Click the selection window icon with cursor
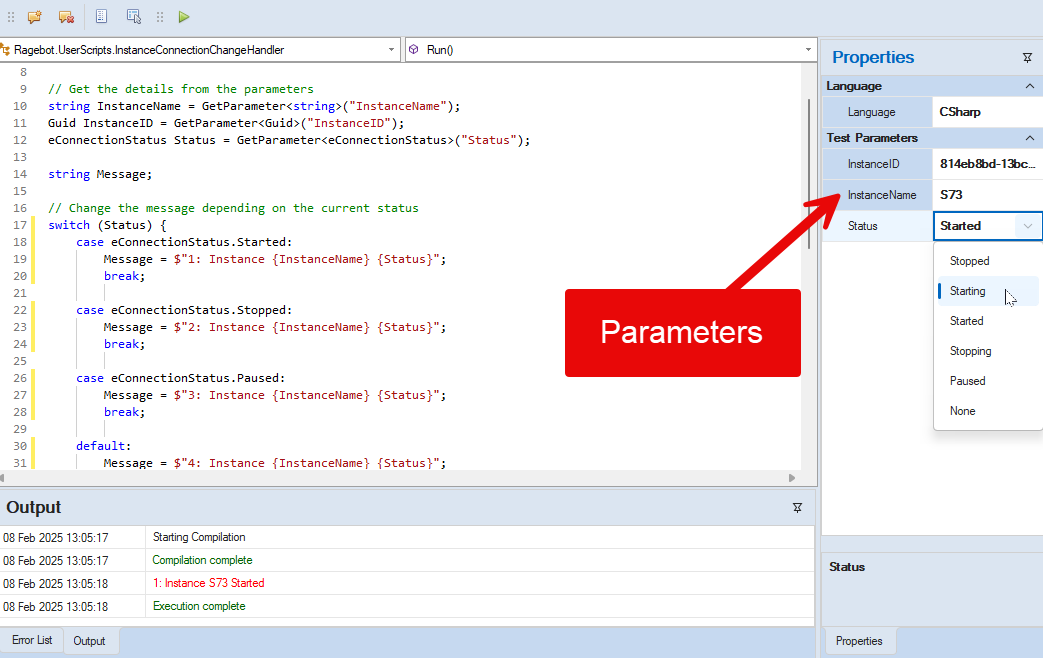Viewport: 1043px width, 658px height. coord(134,16)
